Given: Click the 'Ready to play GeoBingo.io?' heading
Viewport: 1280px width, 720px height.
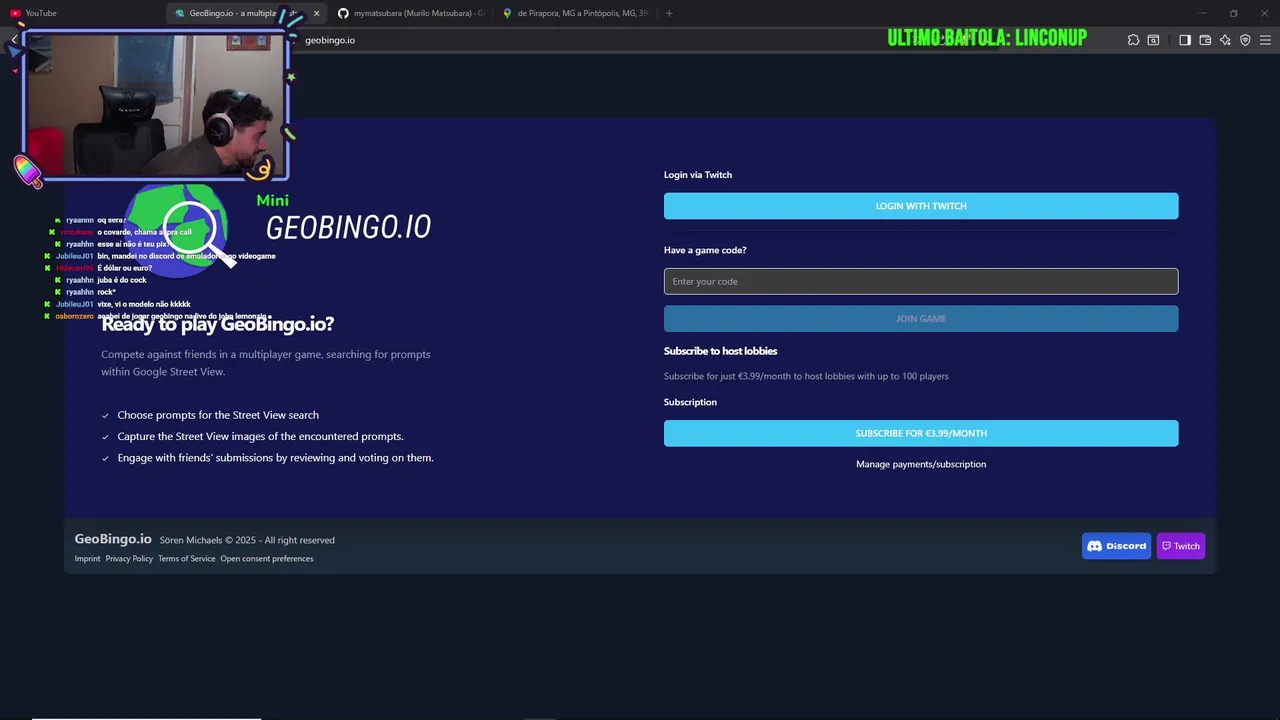Looking at the screenshot, I should click(x=218, y=324).
